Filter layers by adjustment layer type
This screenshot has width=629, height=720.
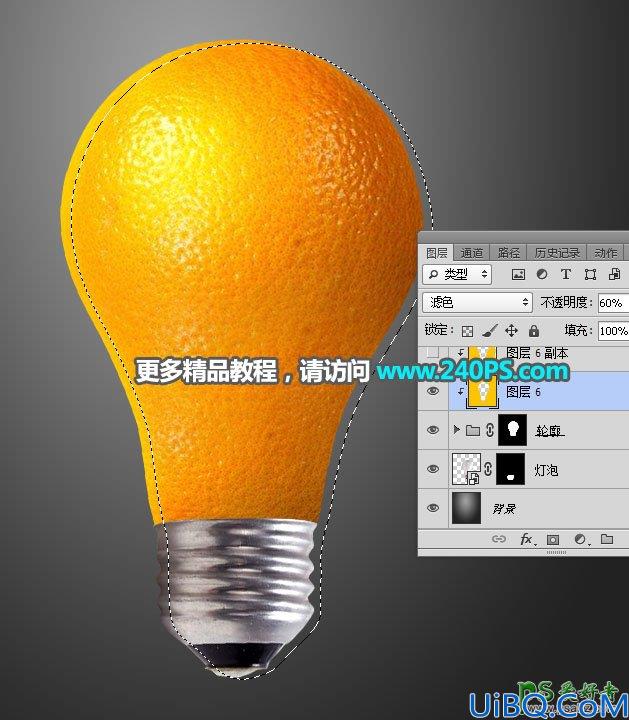(542, 274)
